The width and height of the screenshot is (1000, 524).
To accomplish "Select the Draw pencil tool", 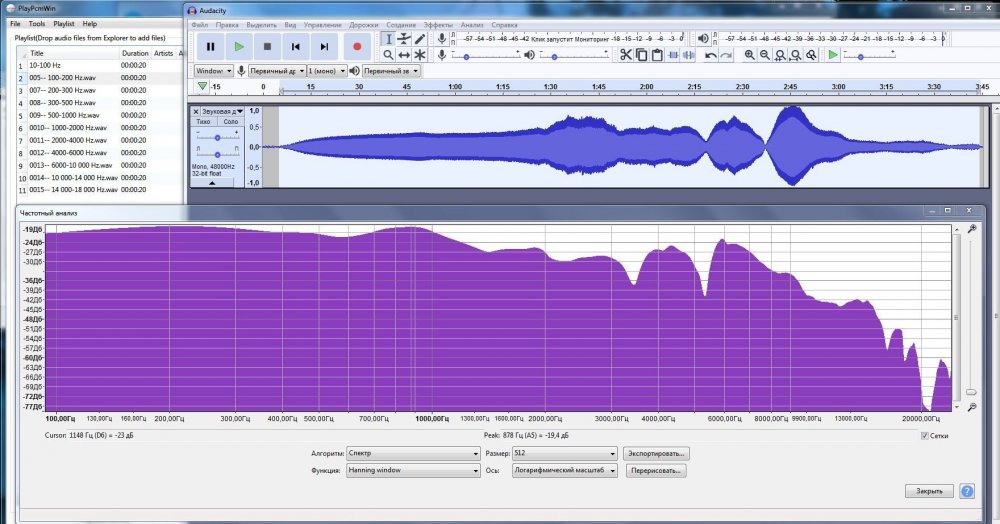I will 420,39.
